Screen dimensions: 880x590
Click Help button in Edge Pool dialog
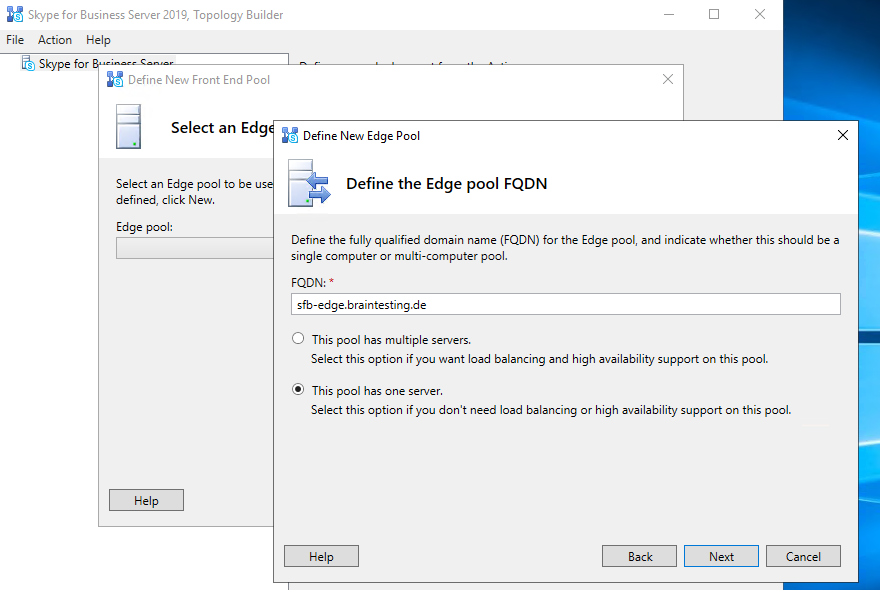[321, 557]
